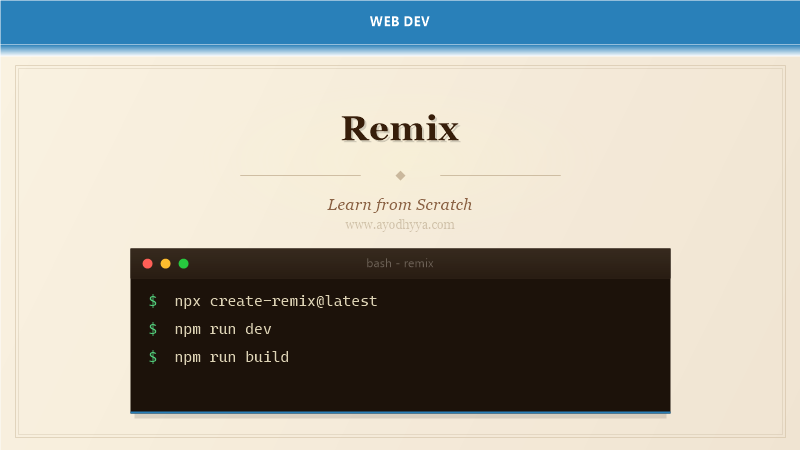This screenshot has width=800, height=450.
Task: Click the red close dot in terminal
Action: point(147,263)
